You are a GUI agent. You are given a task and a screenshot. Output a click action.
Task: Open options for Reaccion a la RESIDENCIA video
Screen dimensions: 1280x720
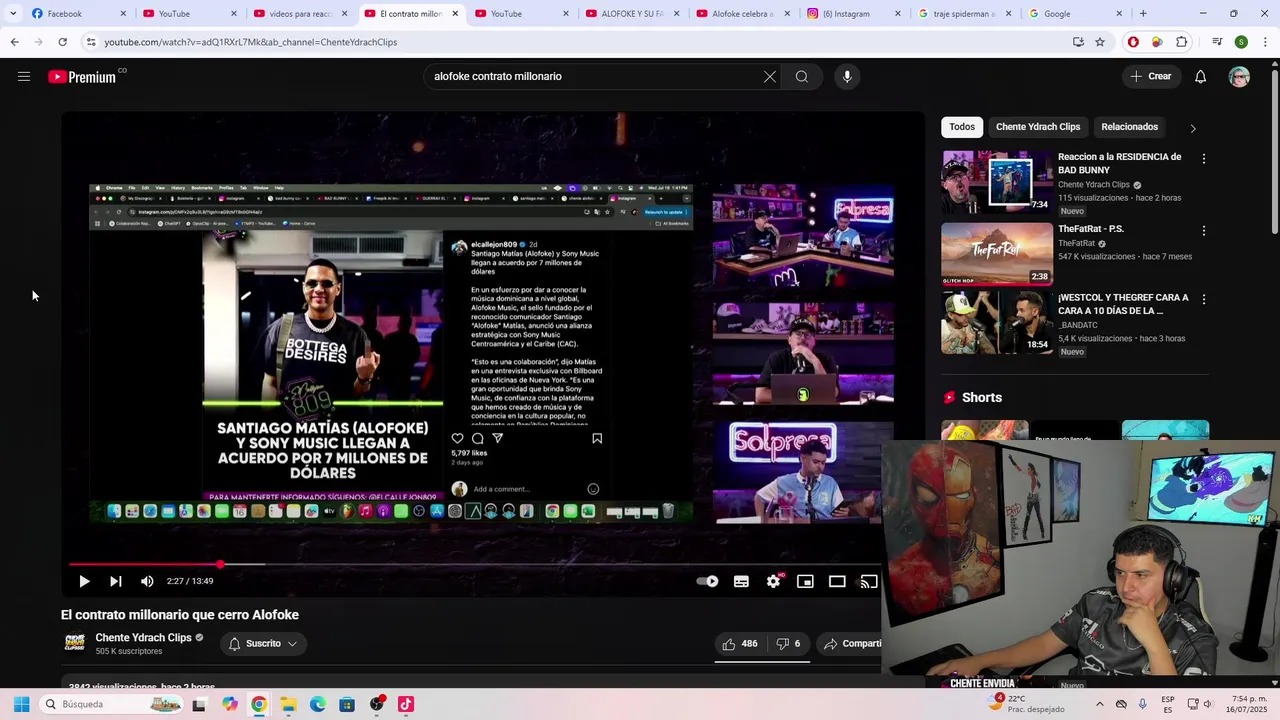1203,159
